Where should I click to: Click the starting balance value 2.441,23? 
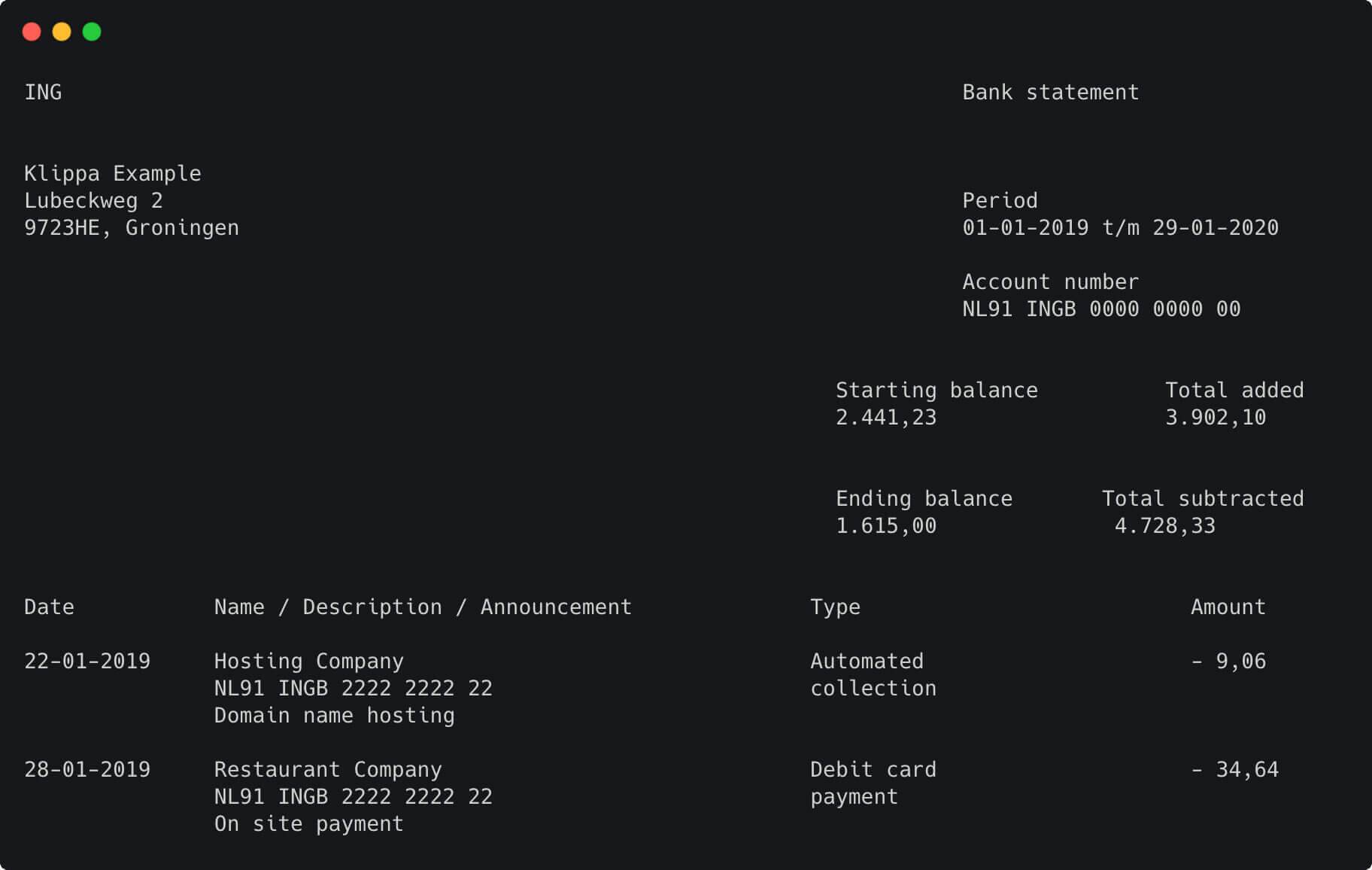886,418
